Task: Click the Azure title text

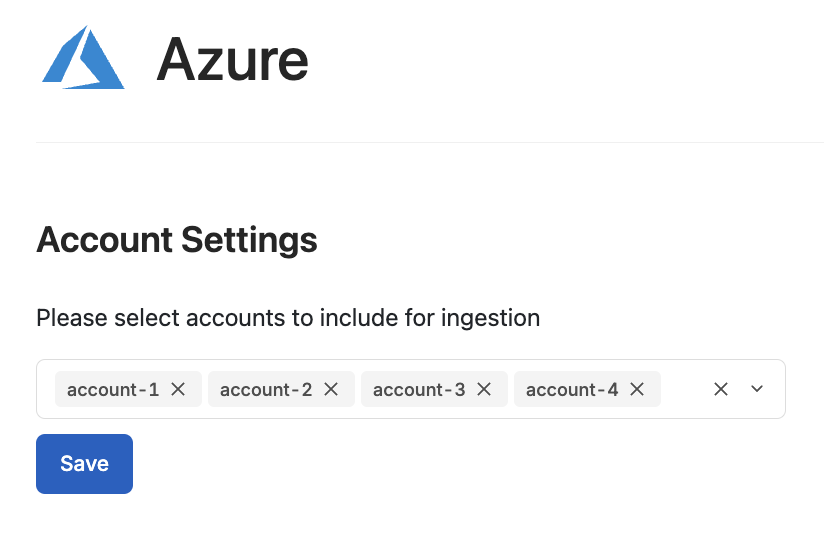Action: coord(232,60)
